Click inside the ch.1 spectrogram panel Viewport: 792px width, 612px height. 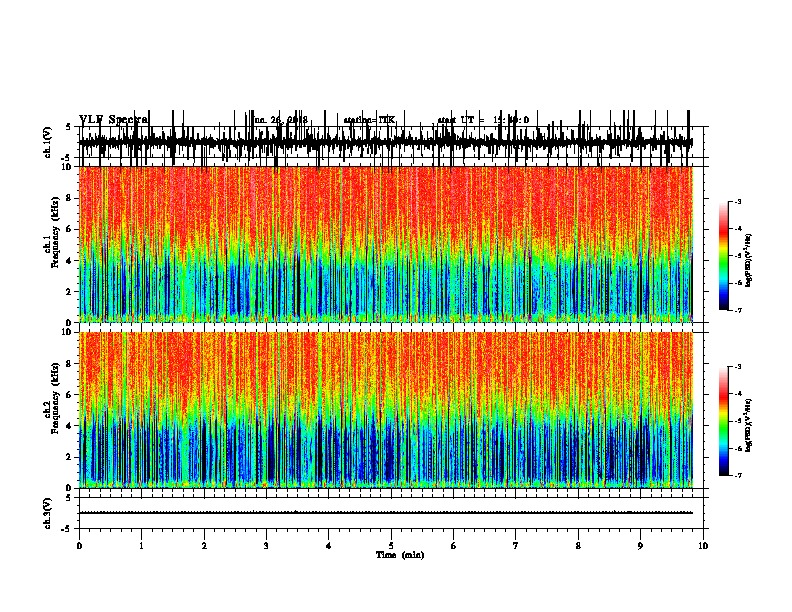pyautogui.click(x=386, y=244)
